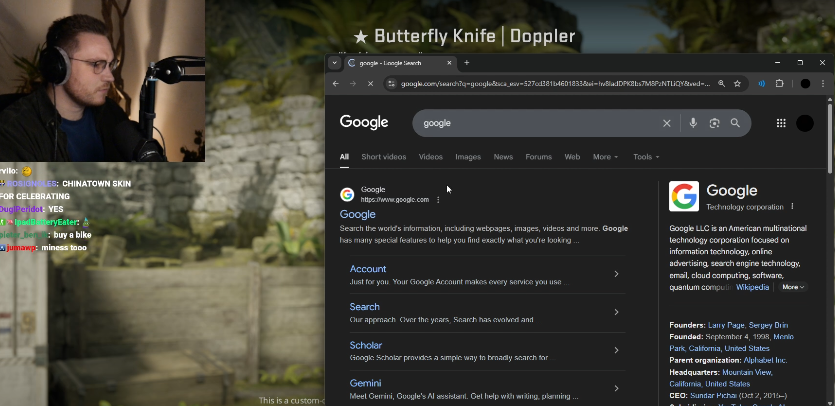835x406 pixels.
Task: Click chat message 'buy a bike'
Action: pos(72,235)
